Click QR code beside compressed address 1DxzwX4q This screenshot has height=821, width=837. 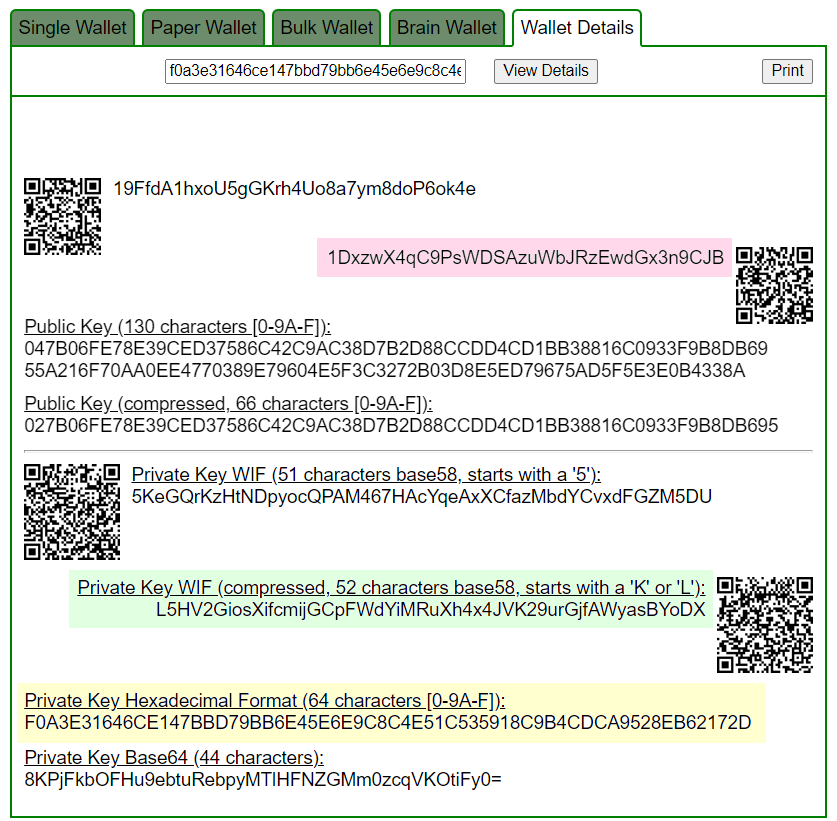tap(775, 285)
